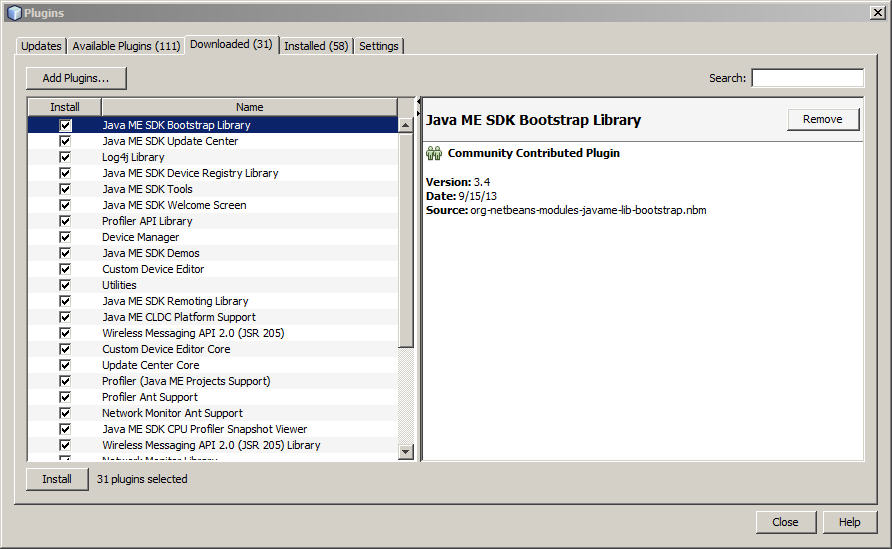Open the Installed (58) tab

pyautogui.click(x=316, y=46)
